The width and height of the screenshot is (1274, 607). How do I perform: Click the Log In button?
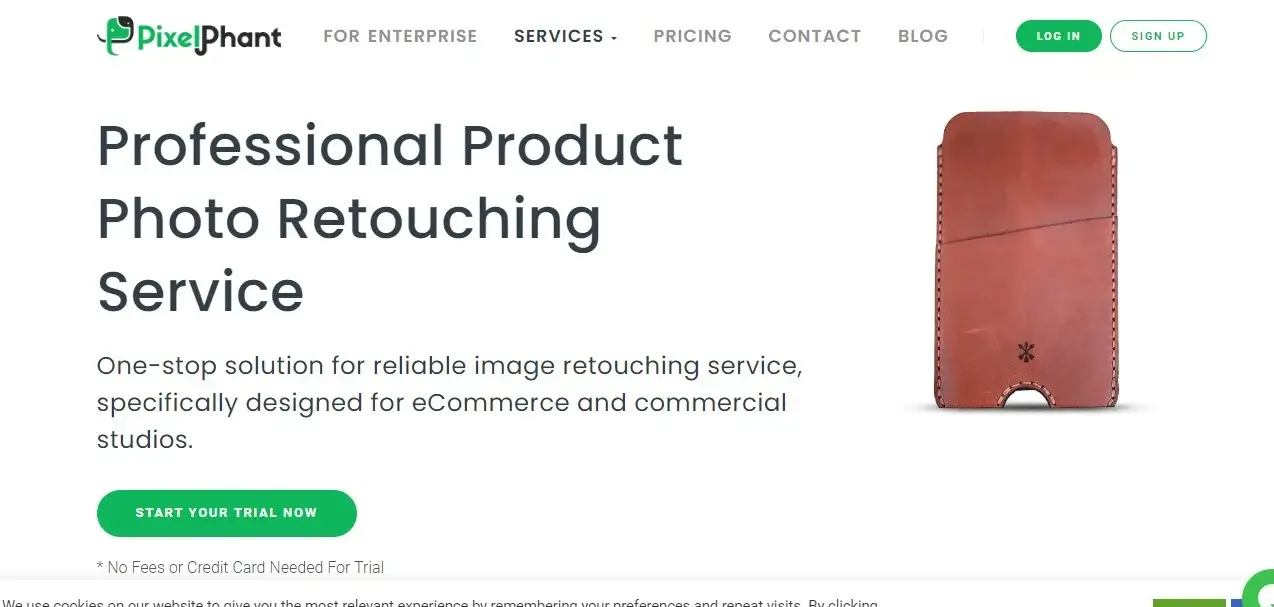click(1058, 36)
